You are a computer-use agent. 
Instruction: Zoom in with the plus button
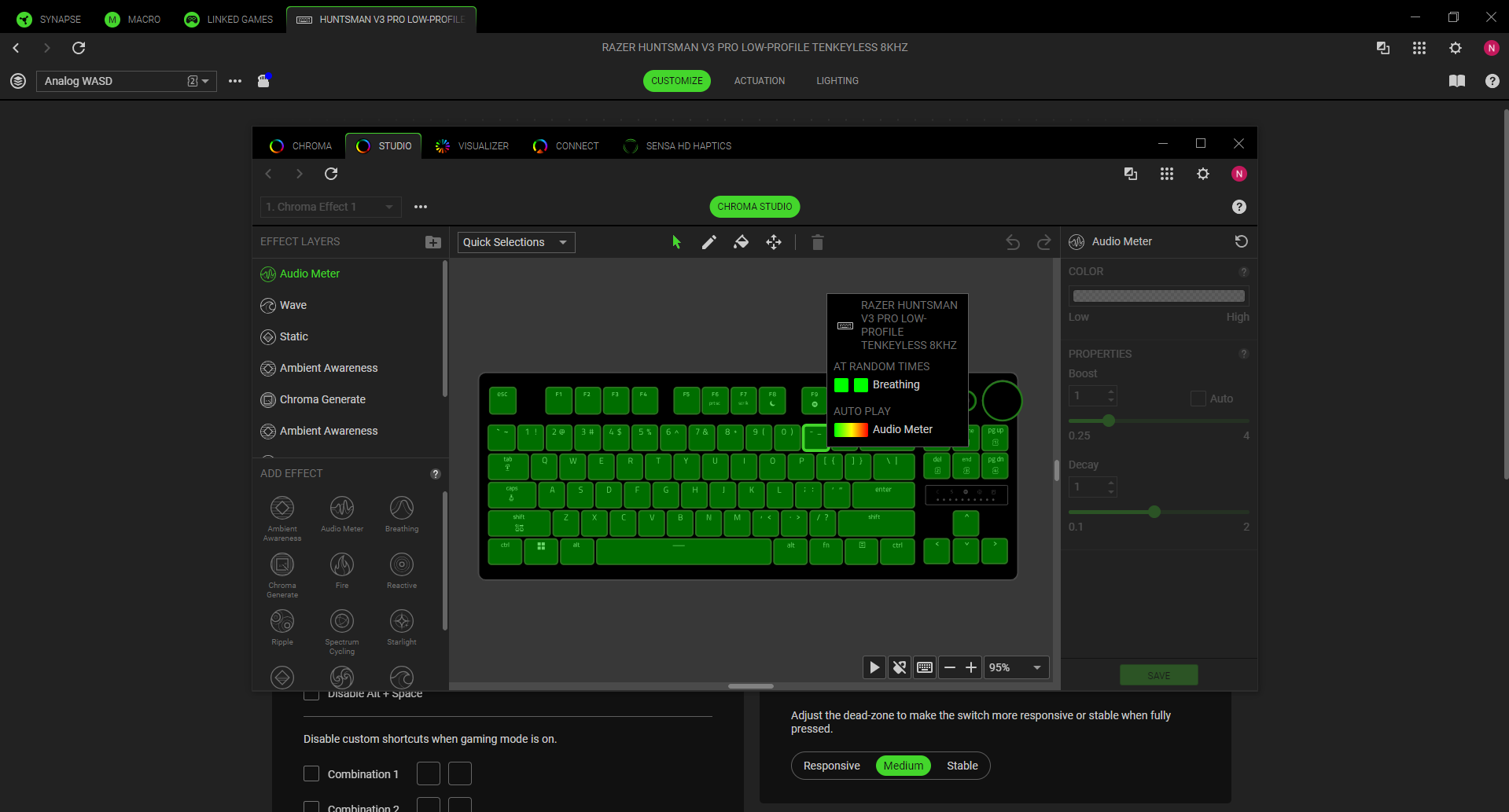coord(971,667)
